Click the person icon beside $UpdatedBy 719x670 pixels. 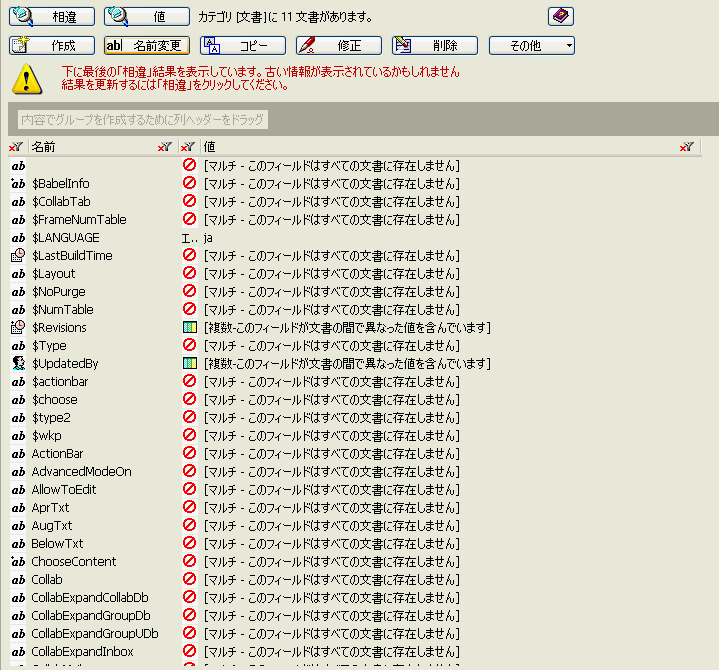point(17,364)
